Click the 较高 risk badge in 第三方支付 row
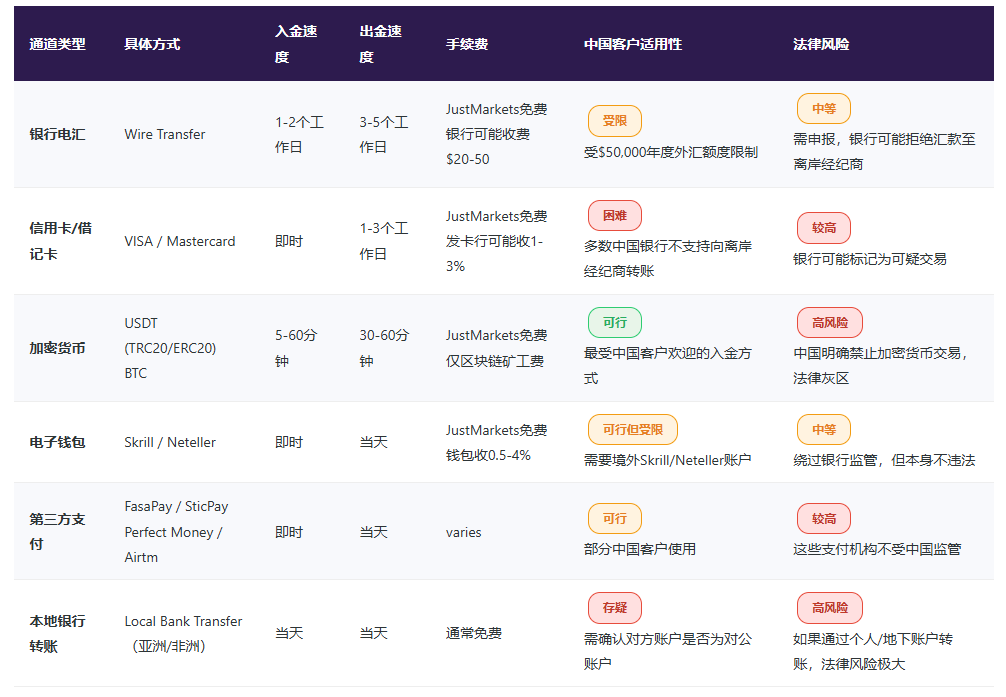This screenshot has width=1006, height=697. (x=824, y=519)
